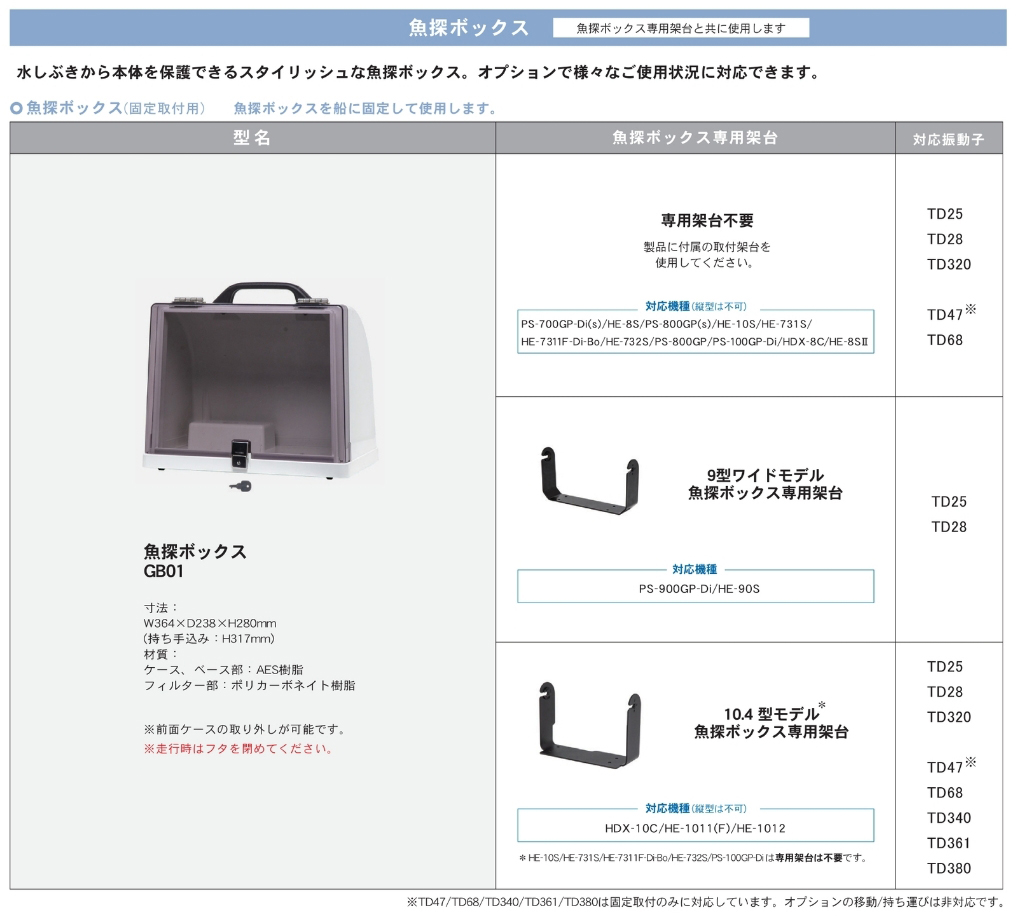
Task: Click TD25 in the 専用架台不要 row
Action: point(945,214)
